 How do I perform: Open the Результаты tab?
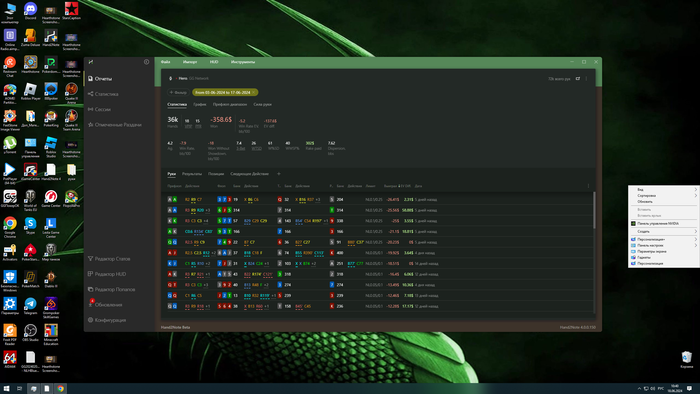(x=192, y=174)
